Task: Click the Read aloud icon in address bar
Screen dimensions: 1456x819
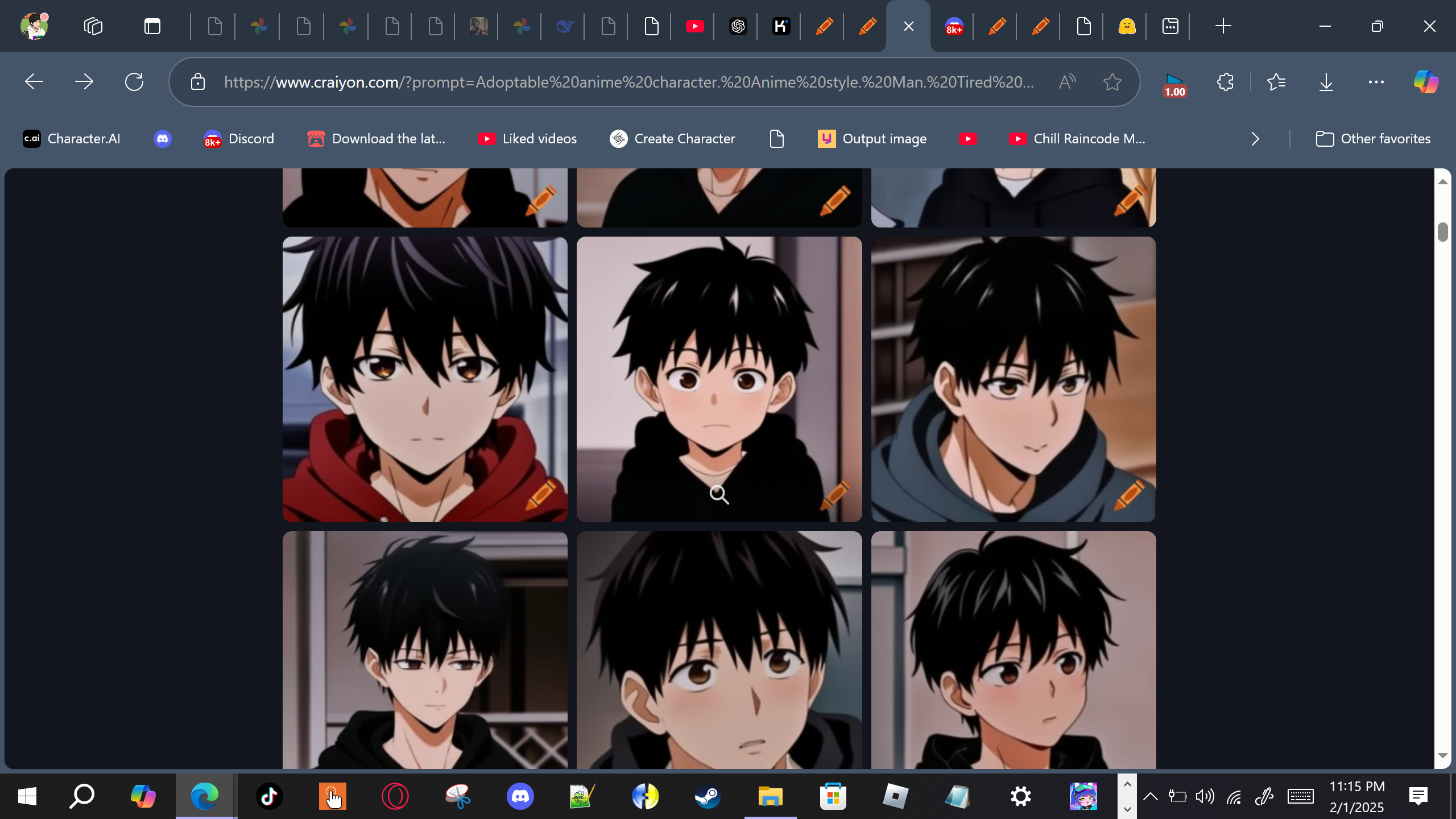Action: click(x=1067, y=82)
